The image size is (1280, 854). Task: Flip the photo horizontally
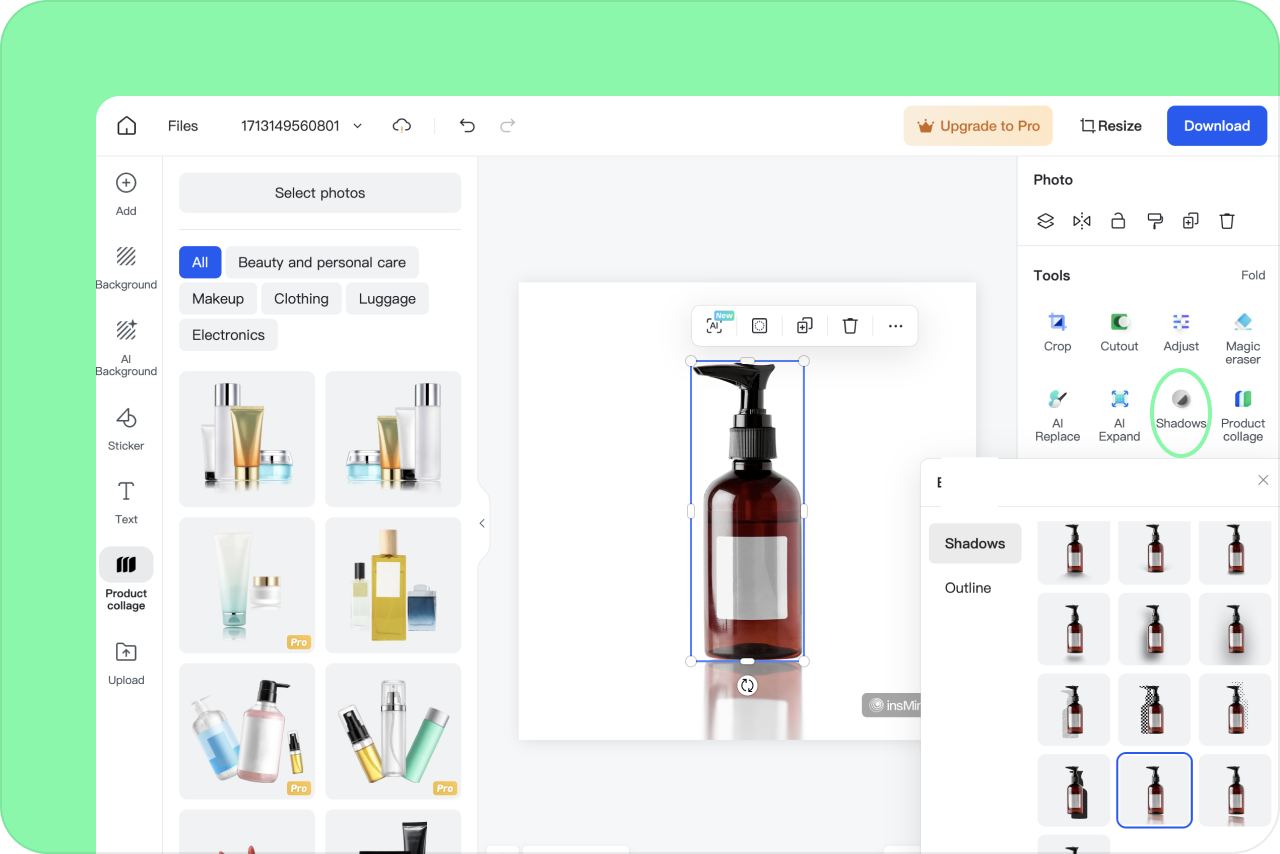[x=1081, y=221]
